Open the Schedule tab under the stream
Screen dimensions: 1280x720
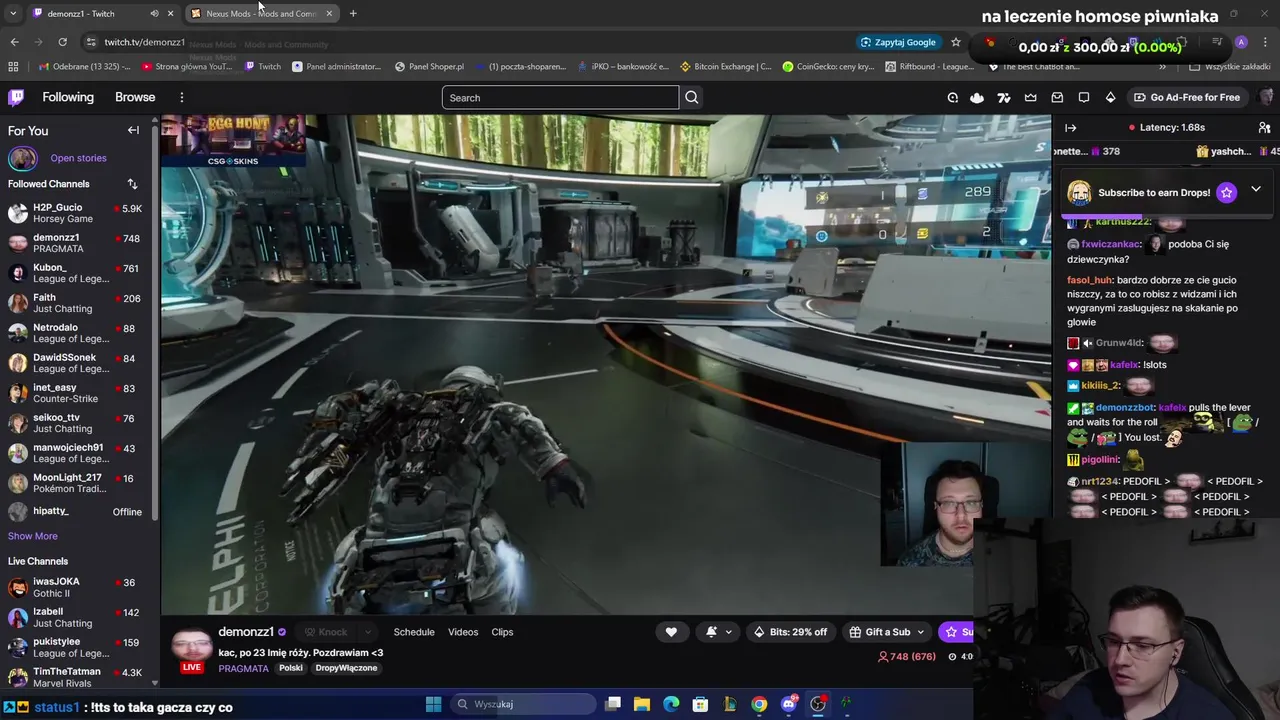(414, 632)
